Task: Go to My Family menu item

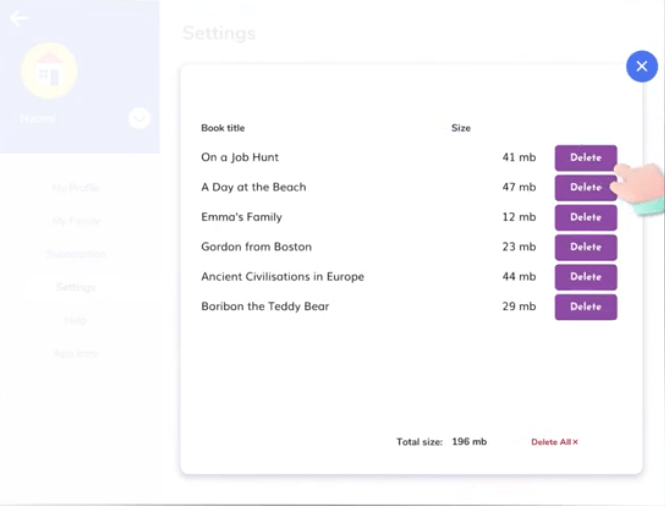Action: coord(76,221)
